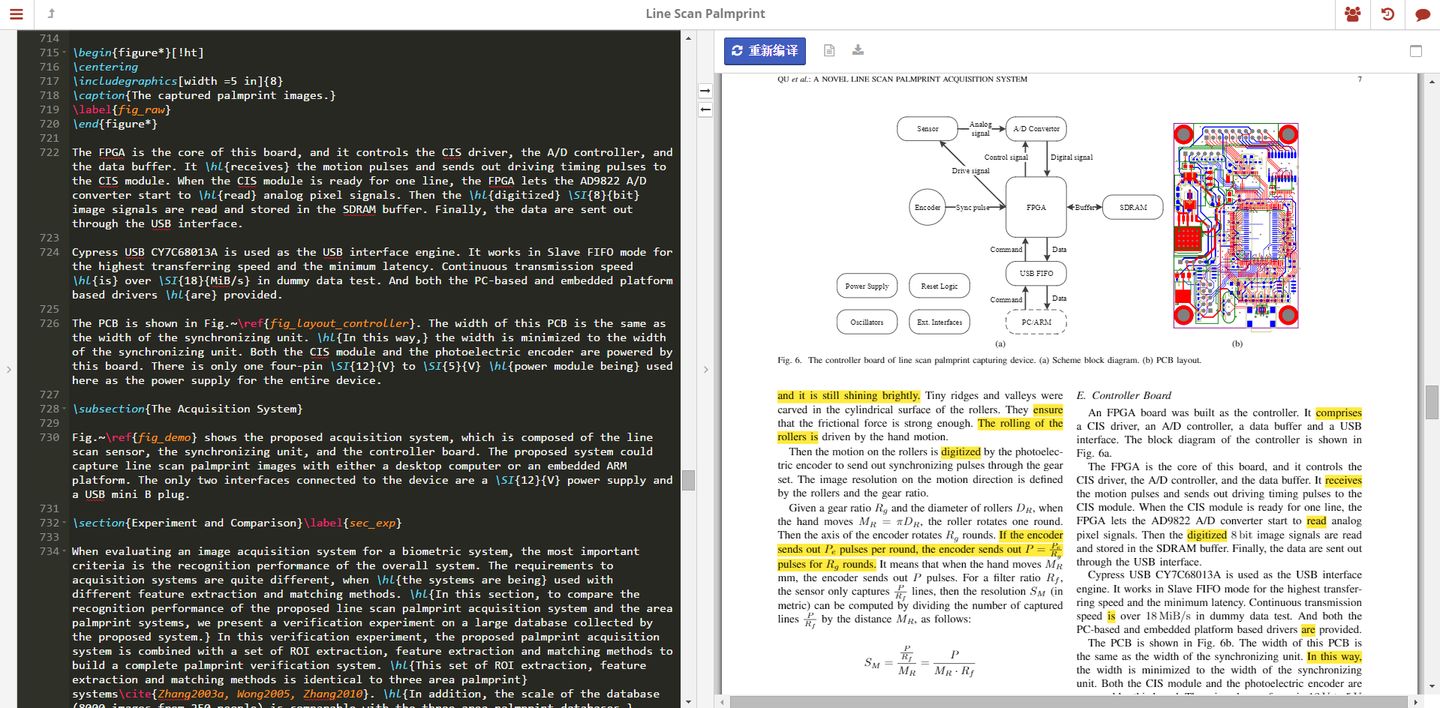Click the USB FIFO block in the diagram
Screen dimensions: 1440x708
[1036, 272]
